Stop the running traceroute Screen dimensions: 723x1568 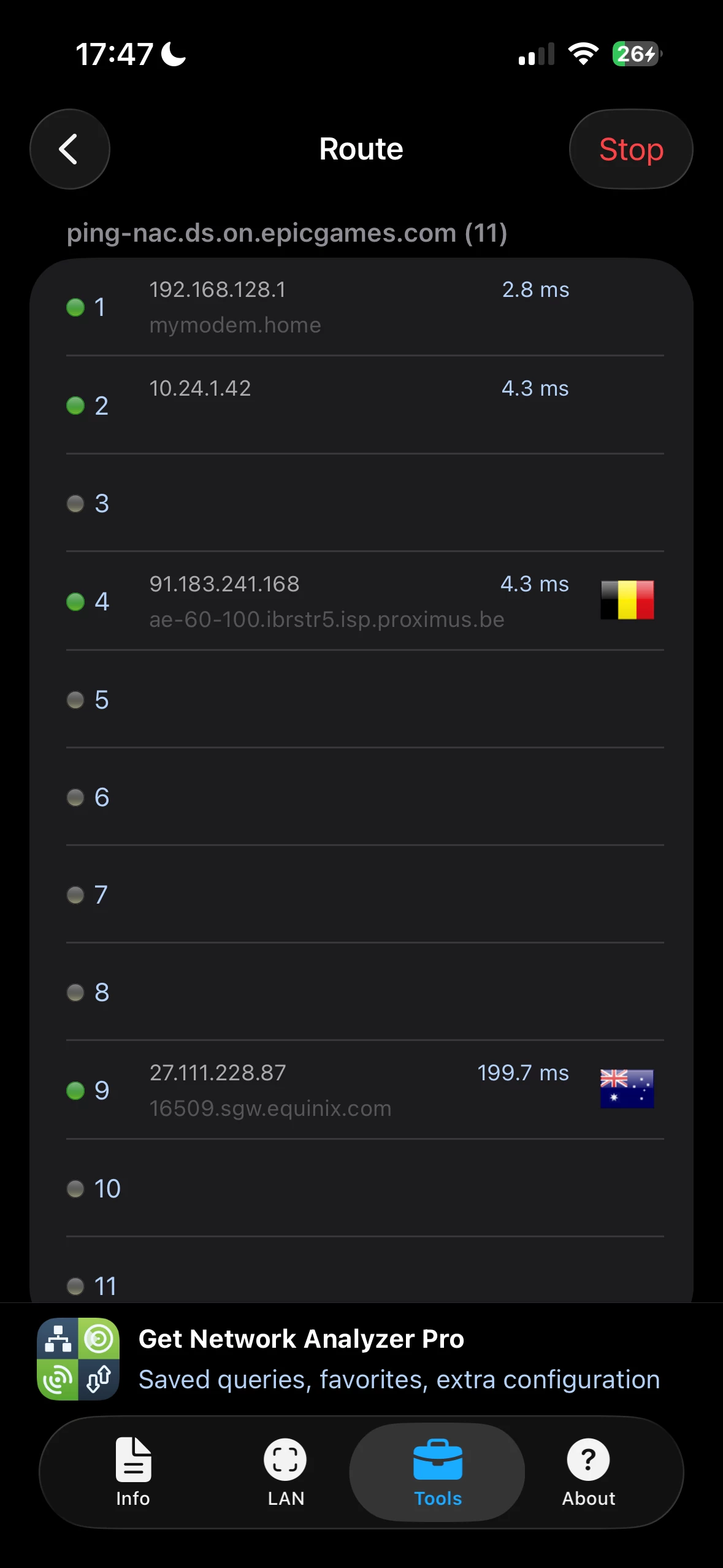(631, 149)
